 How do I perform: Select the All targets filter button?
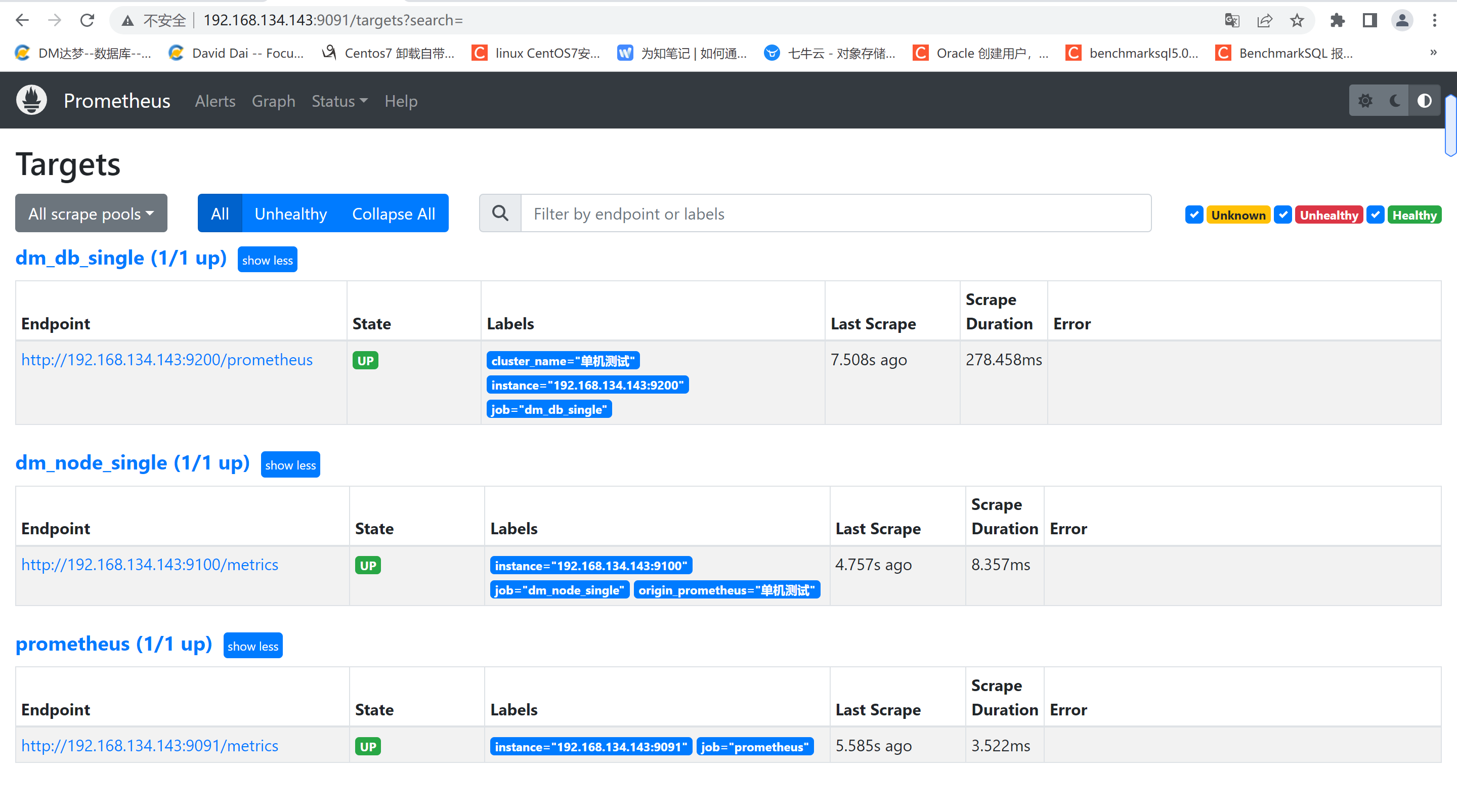[x=220, y=213]
